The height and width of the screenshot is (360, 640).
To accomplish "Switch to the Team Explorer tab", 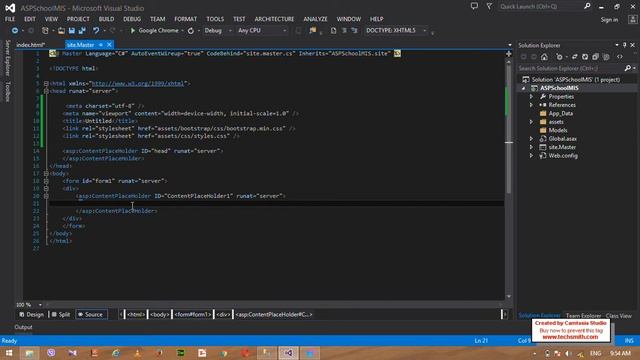I will (583, 316).
